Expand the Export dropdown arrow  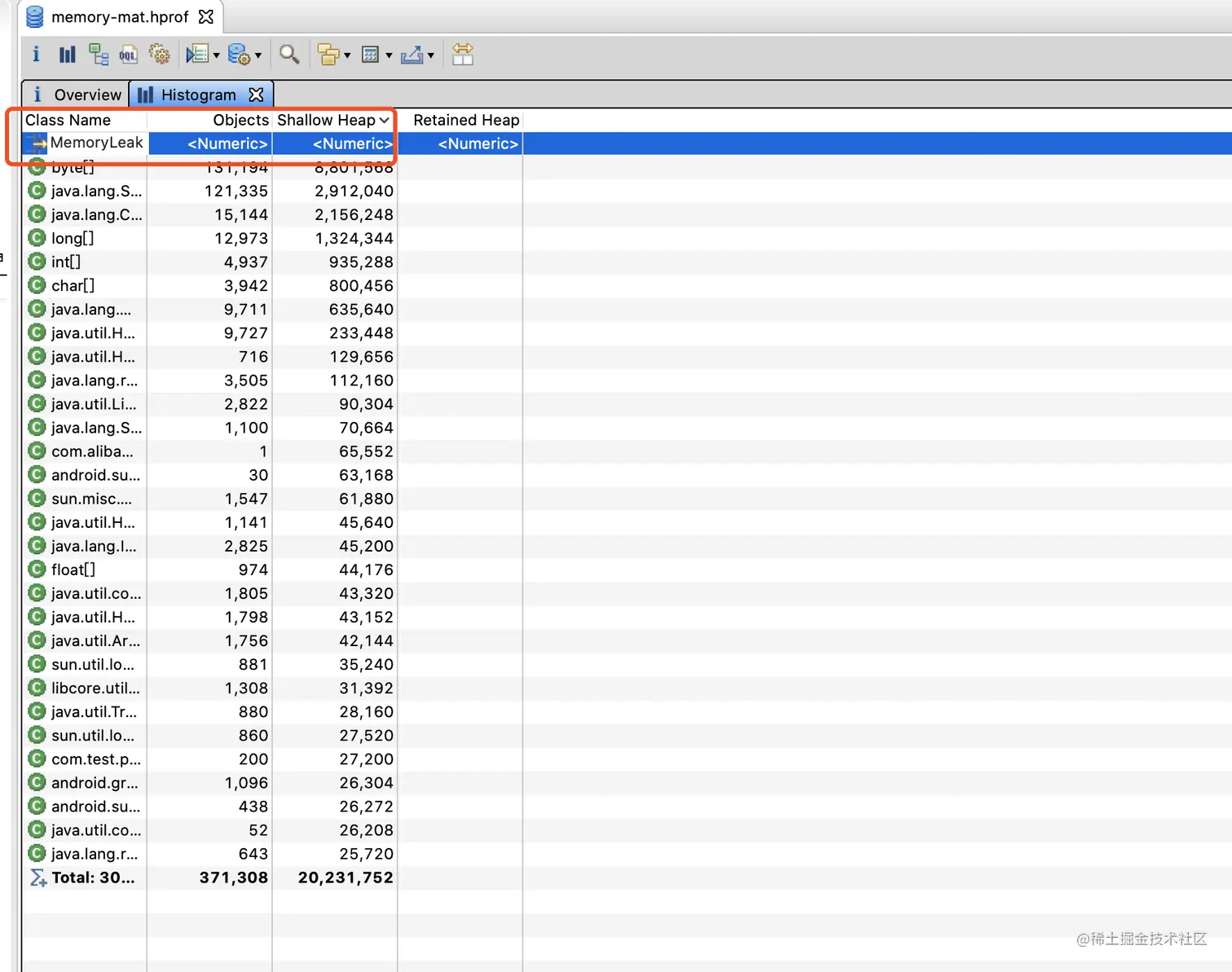(x=431, y=55)
